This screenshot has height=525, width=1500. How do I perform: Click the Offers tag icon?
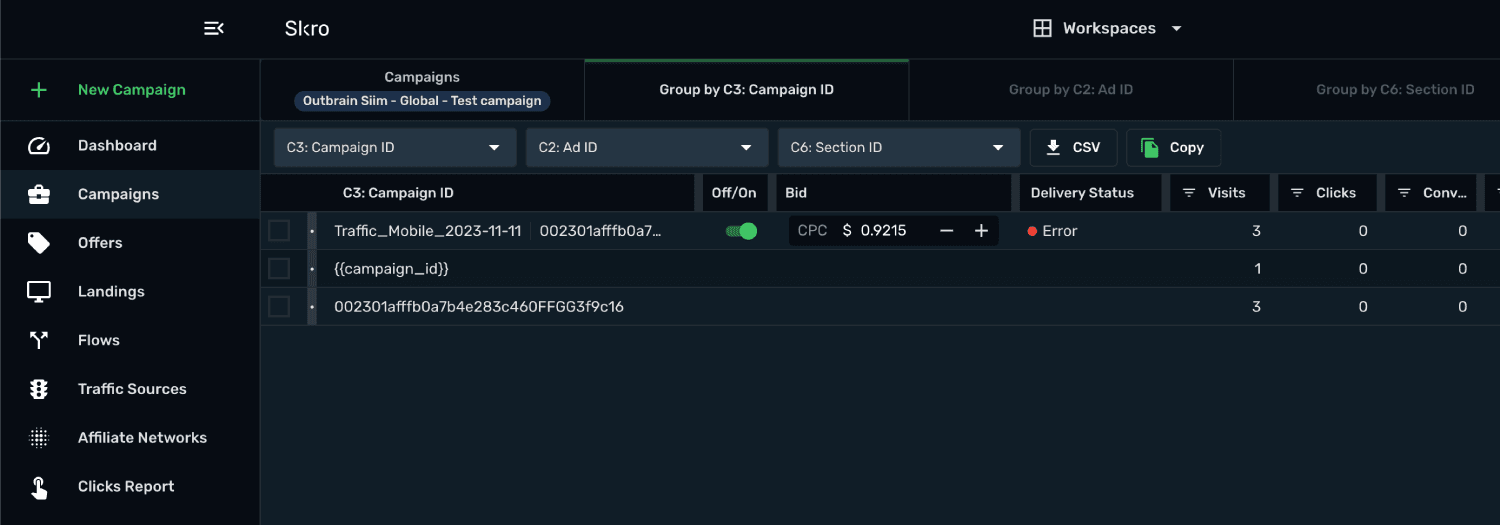[x=39, y=243]
